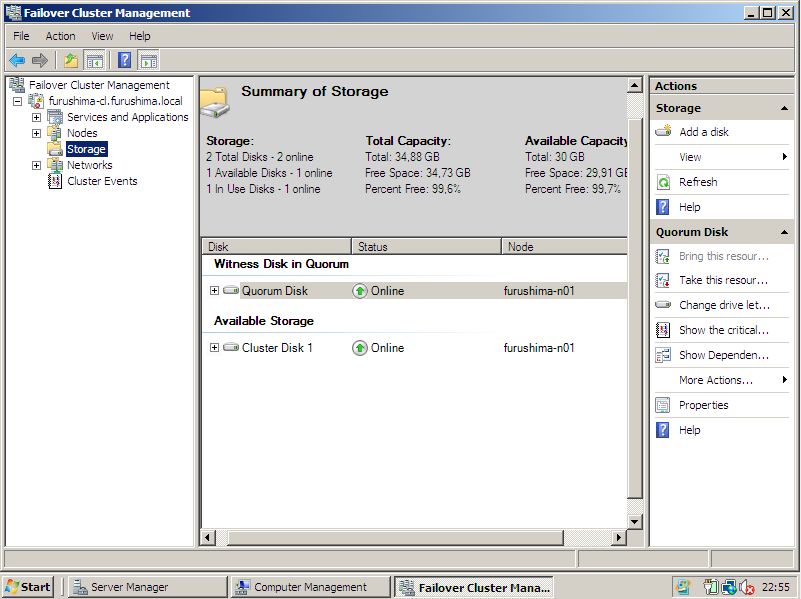Click Refresh in the Actions pane
Image resolution: width=801 pixels, height=599 pixels.
tap(698, 182)
